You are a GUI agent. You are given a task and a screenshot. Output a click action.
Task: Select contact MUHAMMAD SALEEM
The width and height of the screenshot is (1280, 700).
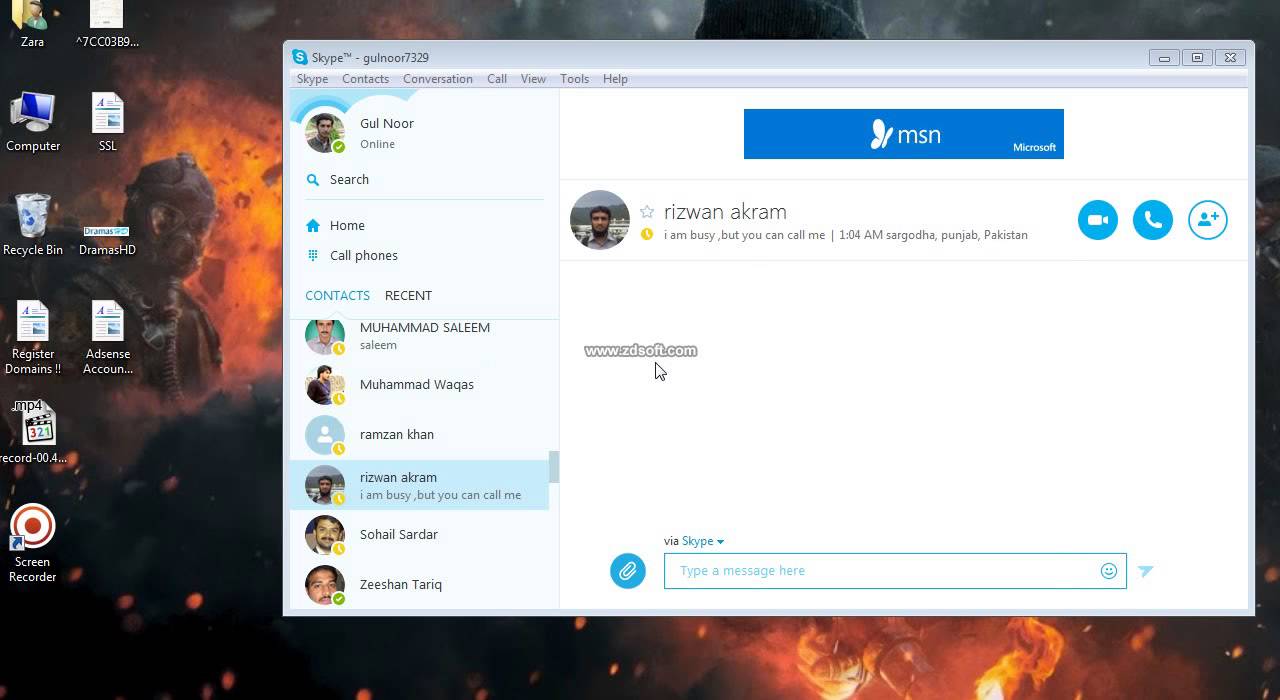pyautogui.click(x=419, y=336)
